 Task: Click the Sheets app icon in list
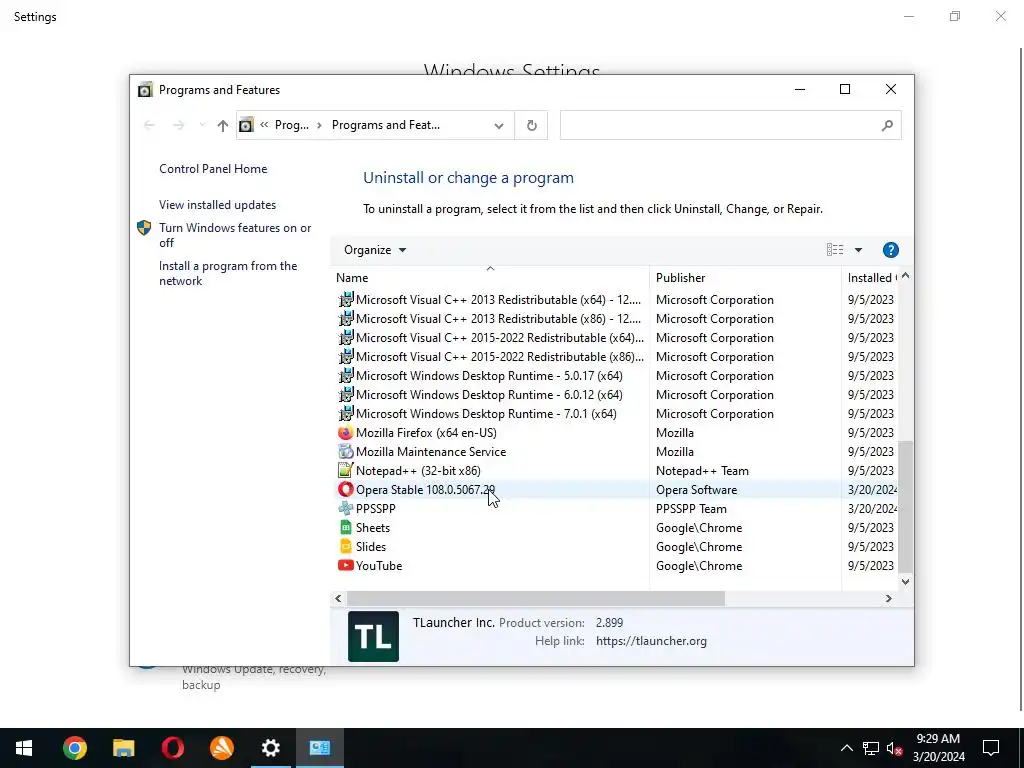pyautogui.click(x=345, y=527)
